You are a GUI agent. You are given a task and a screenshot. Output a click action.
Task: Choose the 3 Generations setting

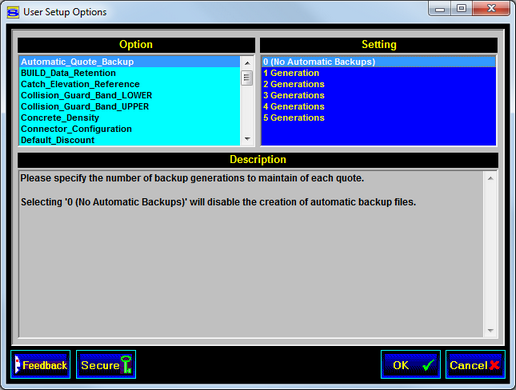pyautogui.click(x=379, y=95)
